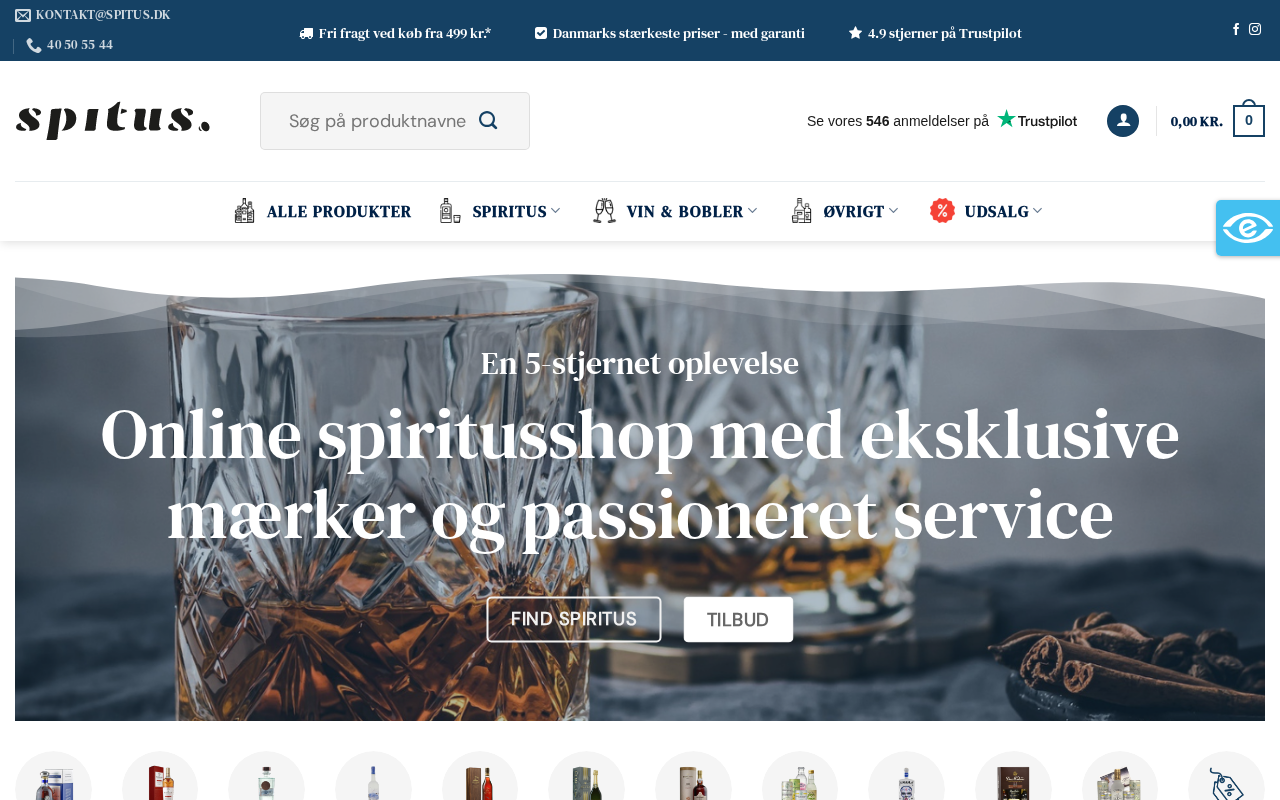Open the Instagram page icon
The image size is (1280, 800).
tap(1255, 29)
